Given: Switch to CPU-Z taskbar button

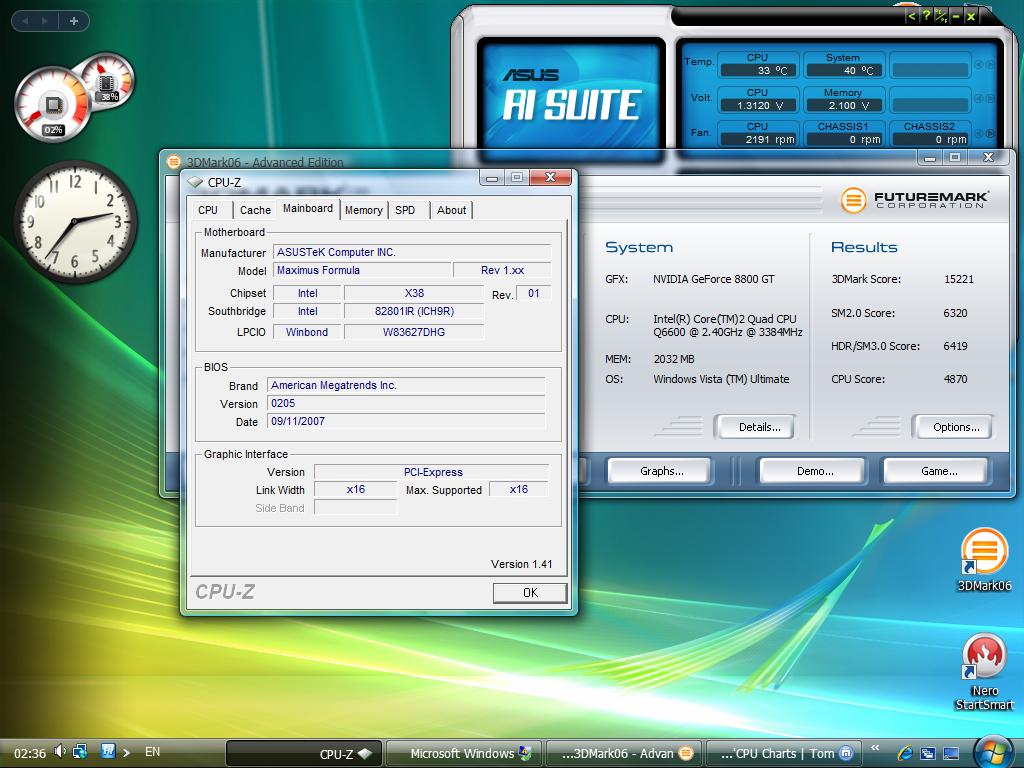Looking at the screenshot, I should pyautogui.click(x=304, y=754).
